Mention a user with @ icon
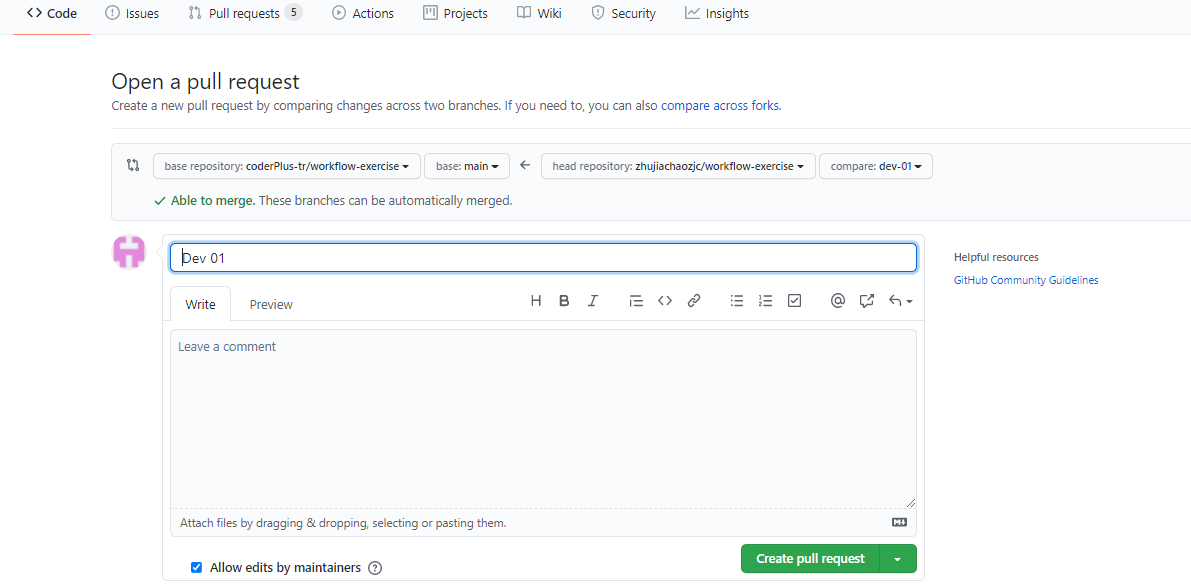 [838, 301]
